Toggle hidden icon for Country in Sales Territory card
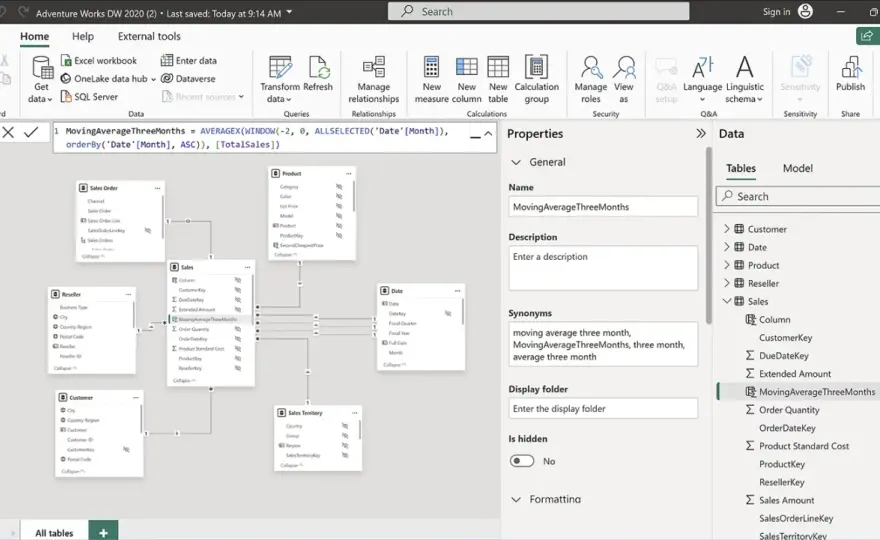Viewport: 880px width, 540px height. (x=345, y=426)
